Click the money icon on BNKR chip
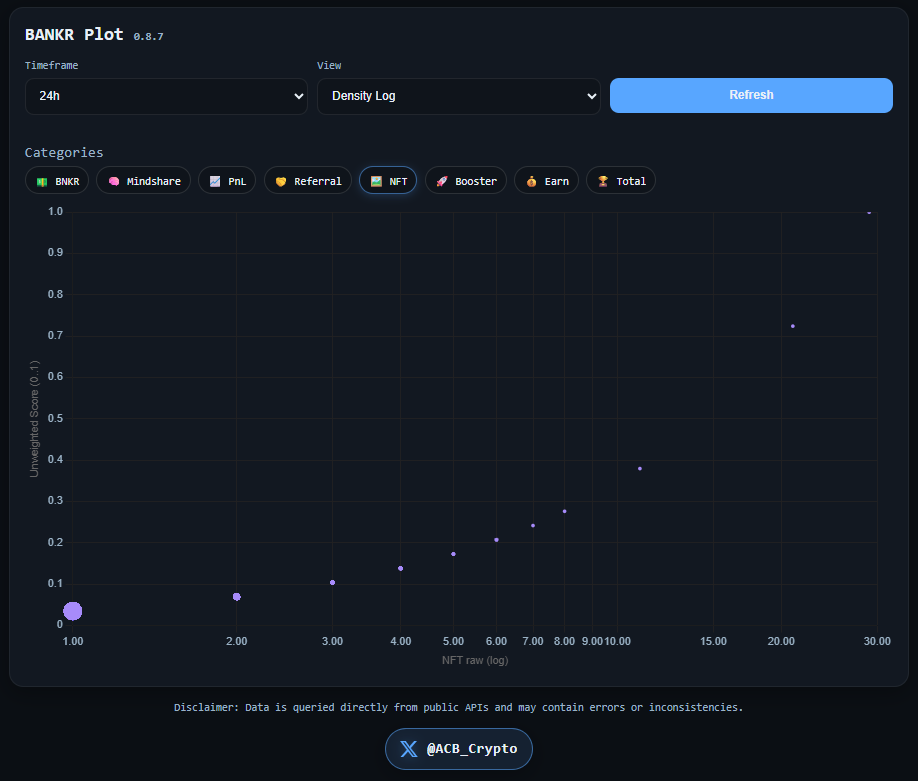Screen dimensions: 918x781 click(42, 181)
